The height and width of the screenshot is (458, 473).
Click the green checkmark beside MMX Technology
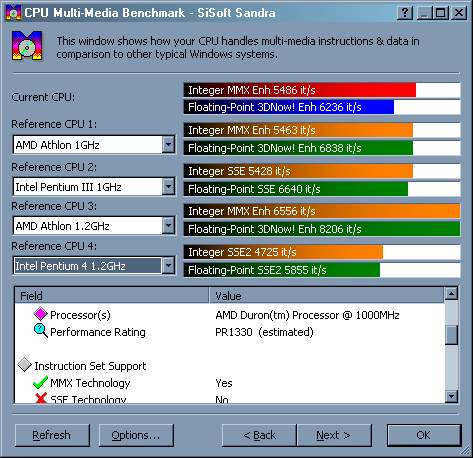pos(40,382)
